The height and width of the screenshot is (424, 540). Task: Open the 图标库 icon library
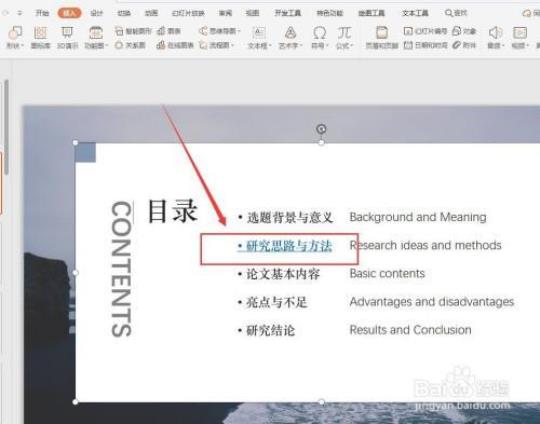[40, 37]
